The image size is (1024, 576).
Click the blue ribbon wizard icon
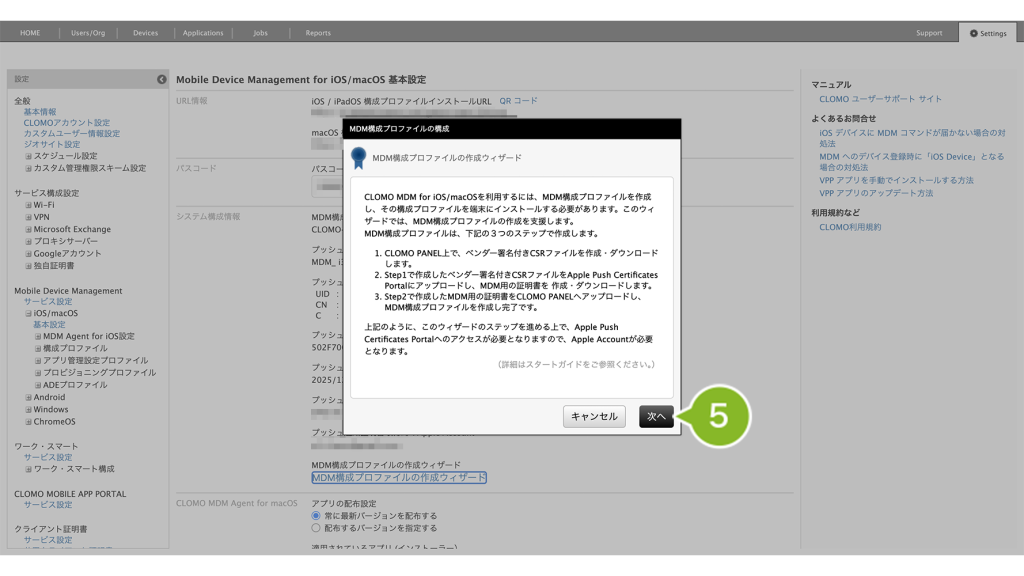point(358,158)
